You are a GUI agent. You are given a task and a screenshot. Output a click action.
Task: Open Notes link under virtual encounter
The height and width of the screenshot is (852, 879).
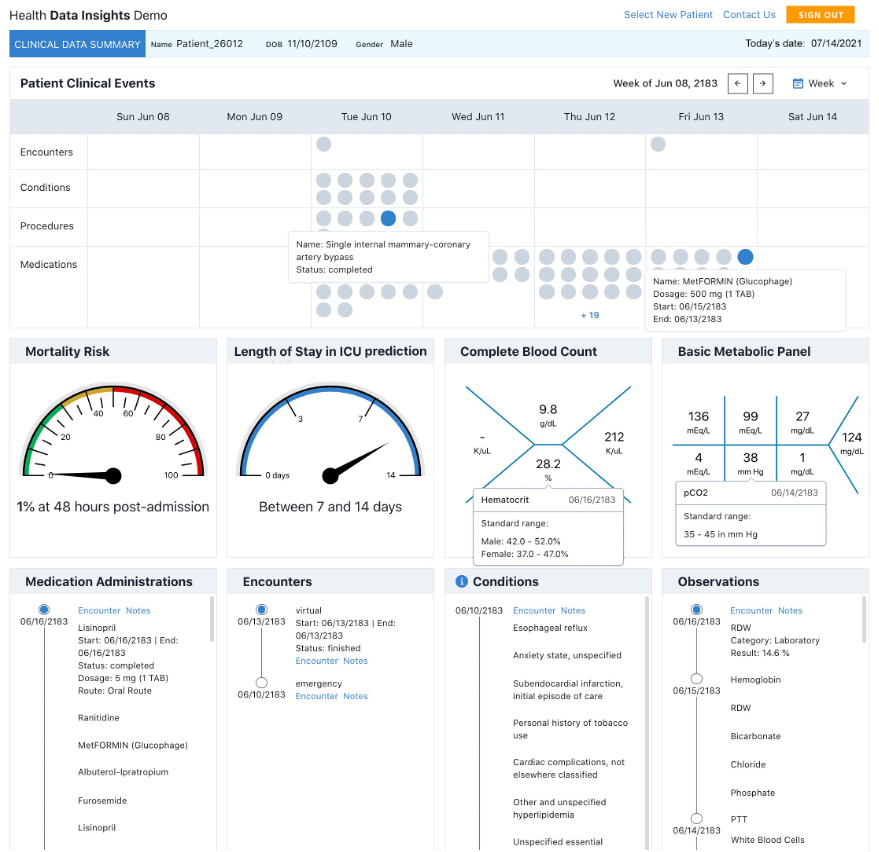click(355, 661)
